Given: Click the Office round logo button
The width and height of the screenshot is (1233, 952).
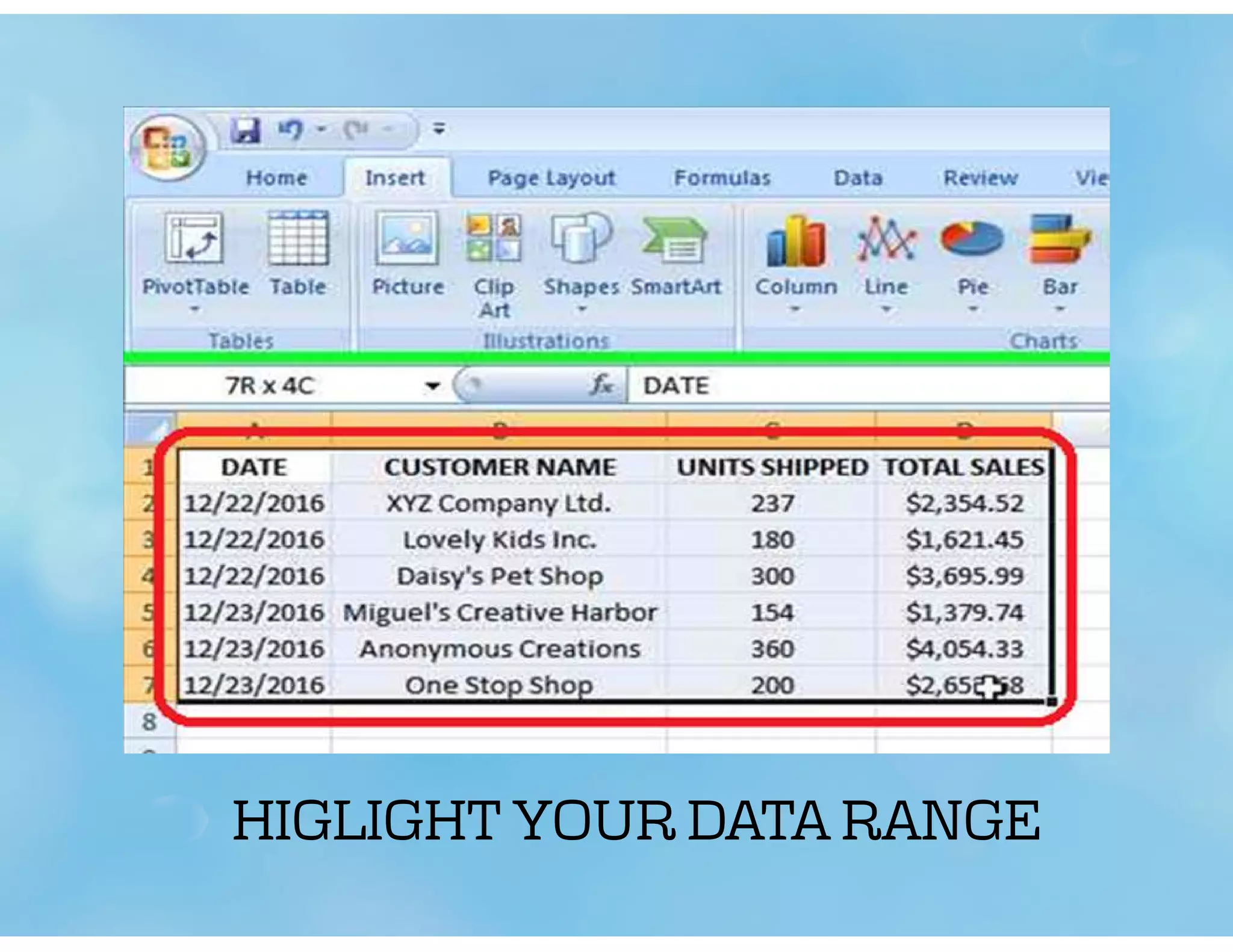Looking at the screenshot, I should pos(168,147).
